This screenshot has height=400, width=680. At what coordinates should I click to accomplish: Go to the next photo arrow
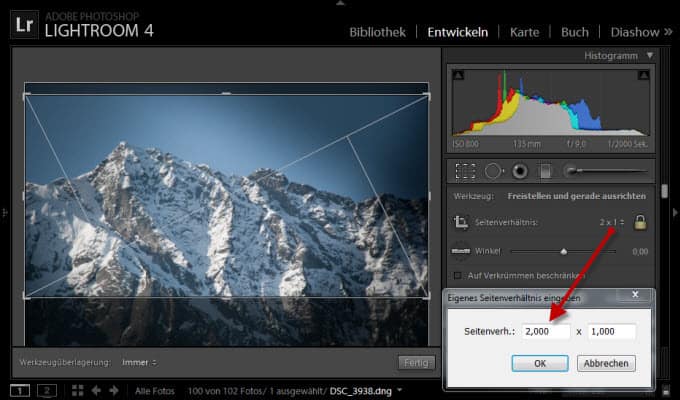(113, 389)
